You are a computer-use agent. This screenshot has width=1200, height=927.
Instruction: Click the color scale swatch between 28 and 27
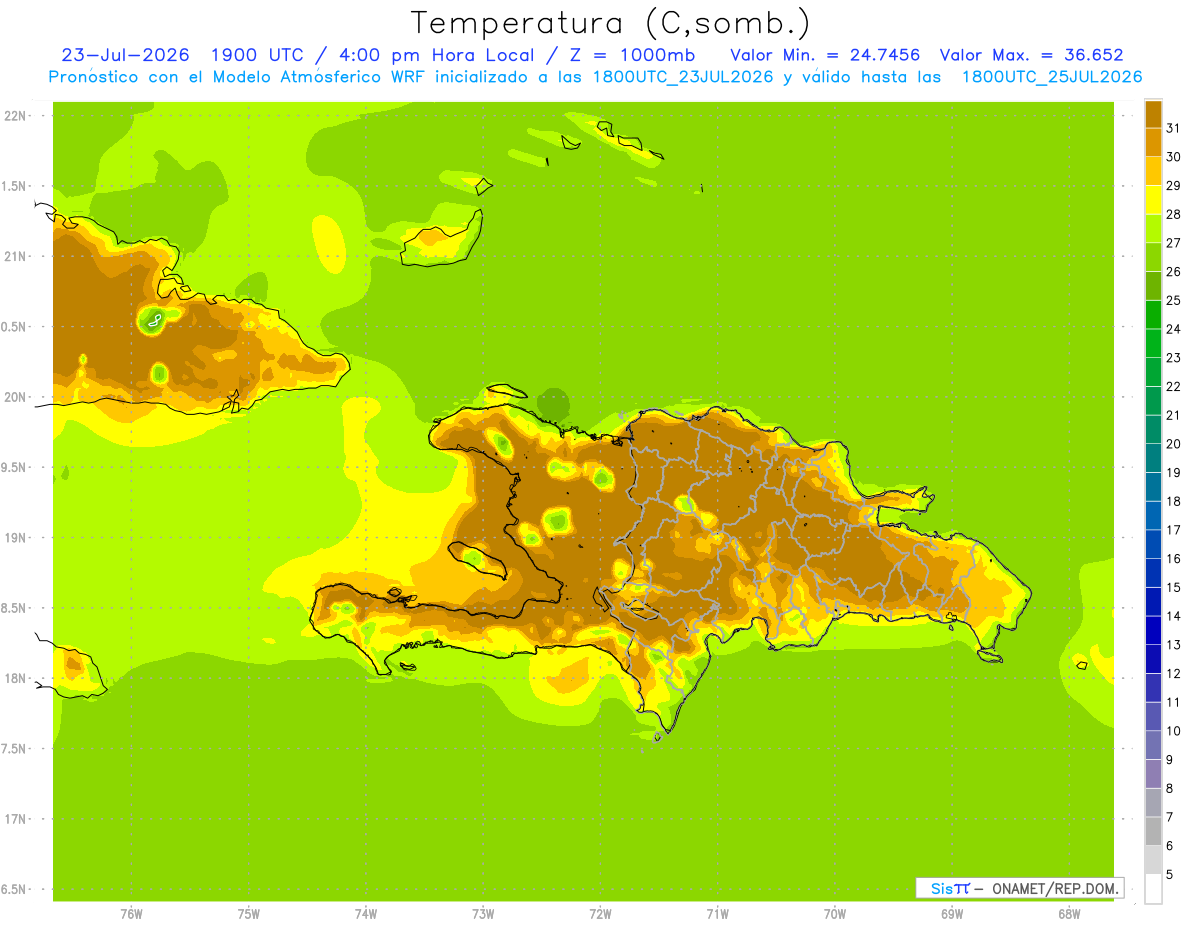(x=1153, y=228)
